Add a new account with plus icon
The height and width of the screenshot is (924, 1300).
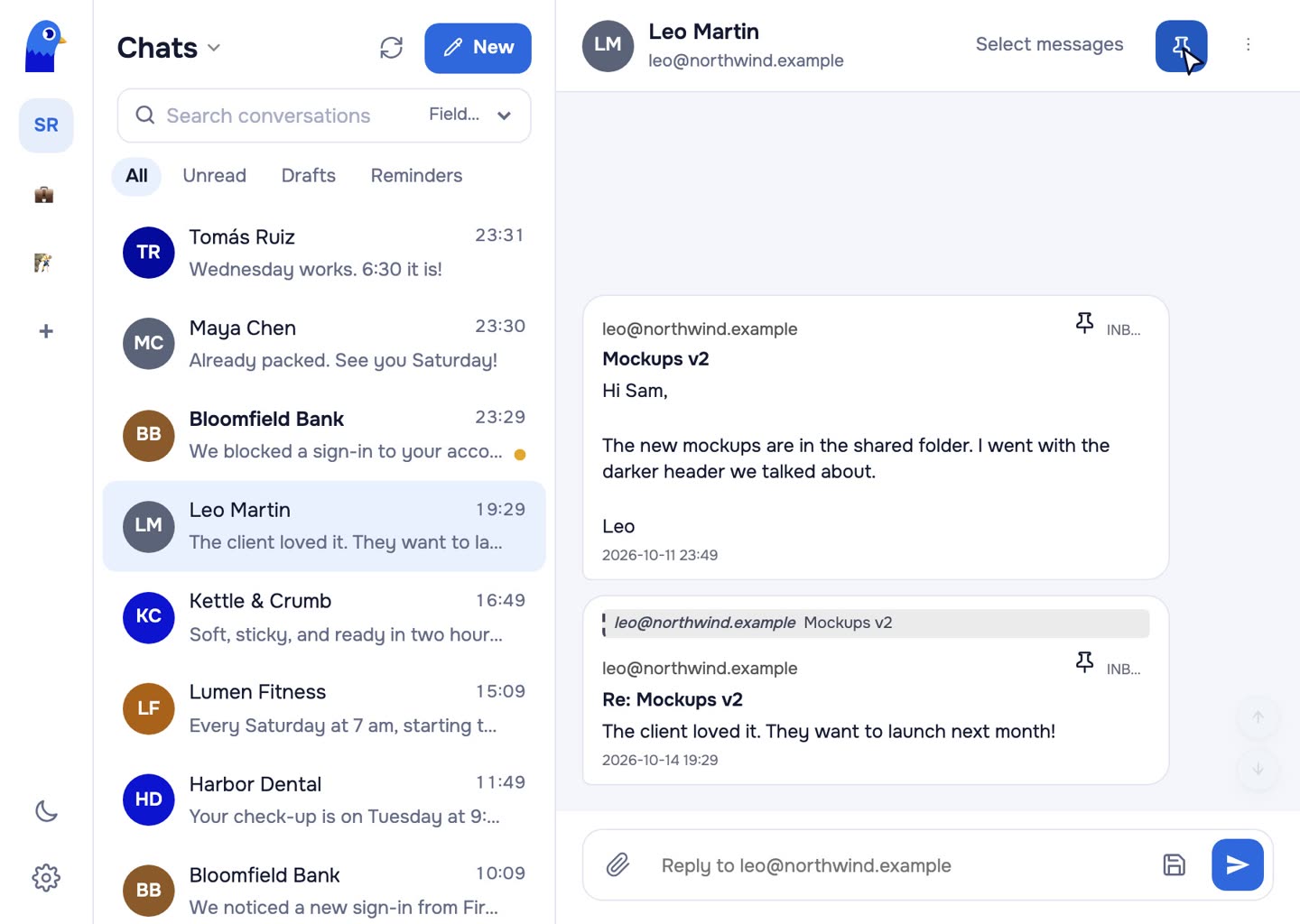[46, 331]
